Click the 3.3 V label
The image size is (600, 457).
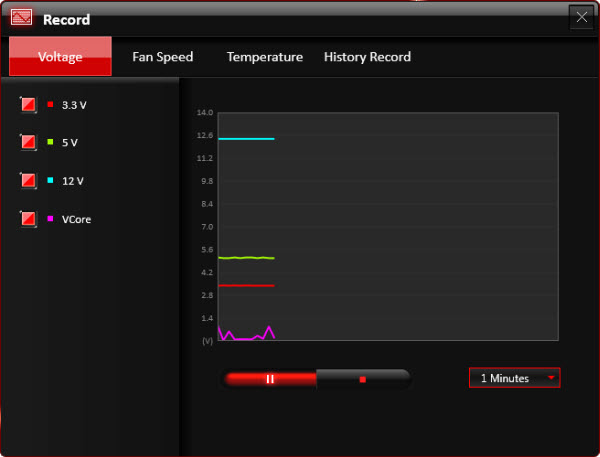pos(74,105)
